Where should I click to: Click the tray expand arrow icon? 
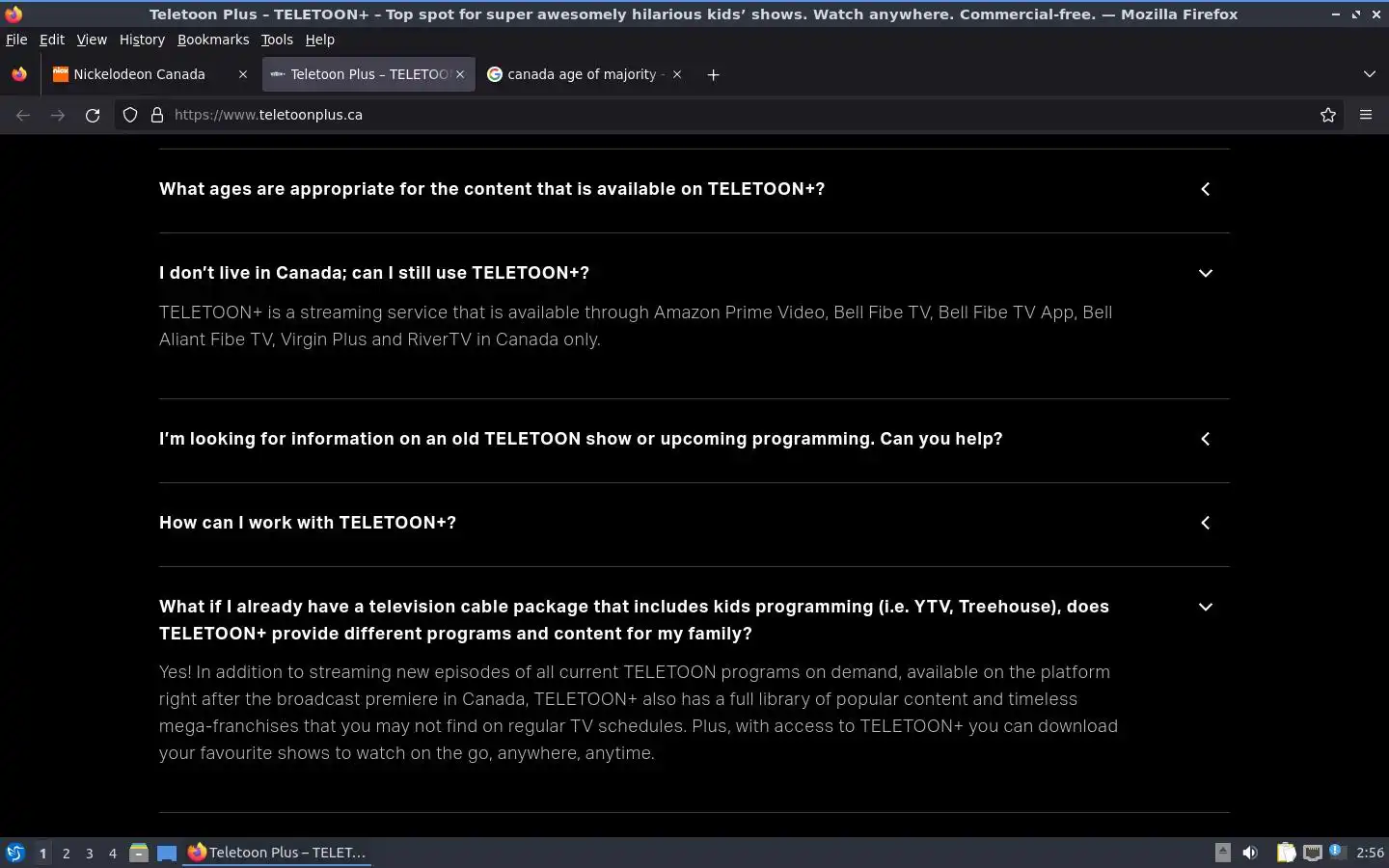pos(1222,852)
